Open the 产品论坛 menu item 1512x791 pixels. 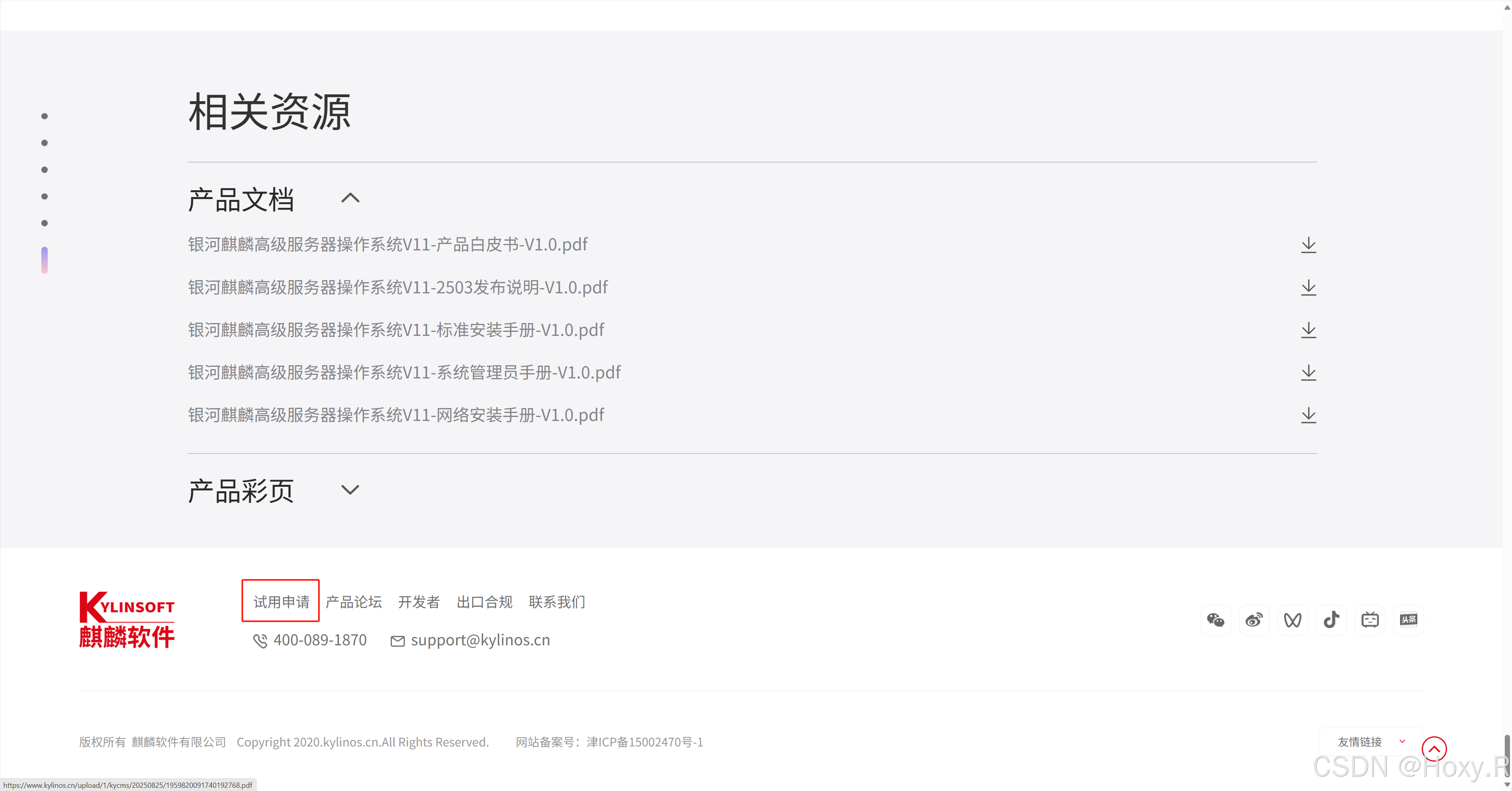pyautogui.click(x=353, y=601)
